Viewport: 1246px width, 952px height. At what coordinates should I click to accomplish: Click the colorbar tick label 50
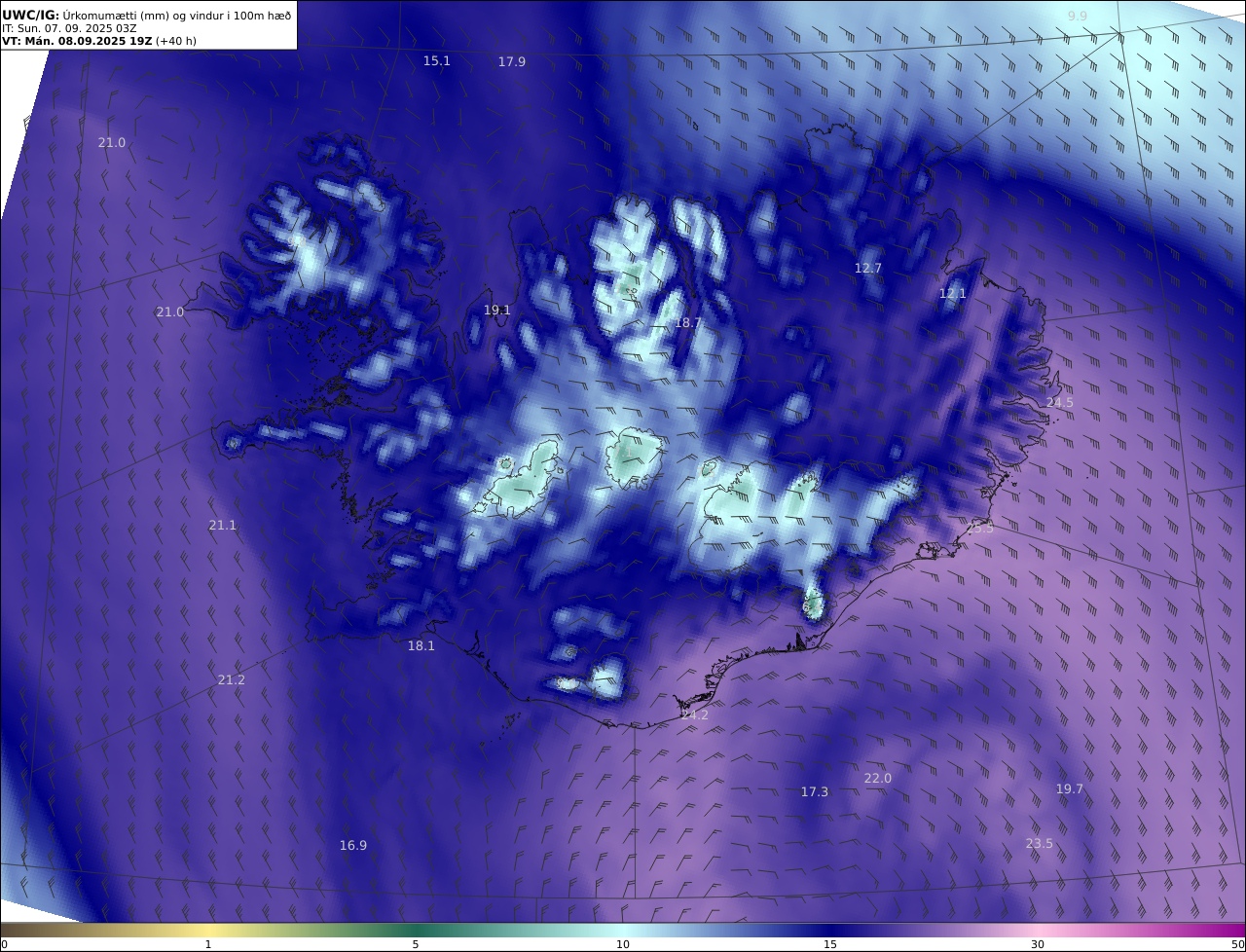pos(1237,944)
